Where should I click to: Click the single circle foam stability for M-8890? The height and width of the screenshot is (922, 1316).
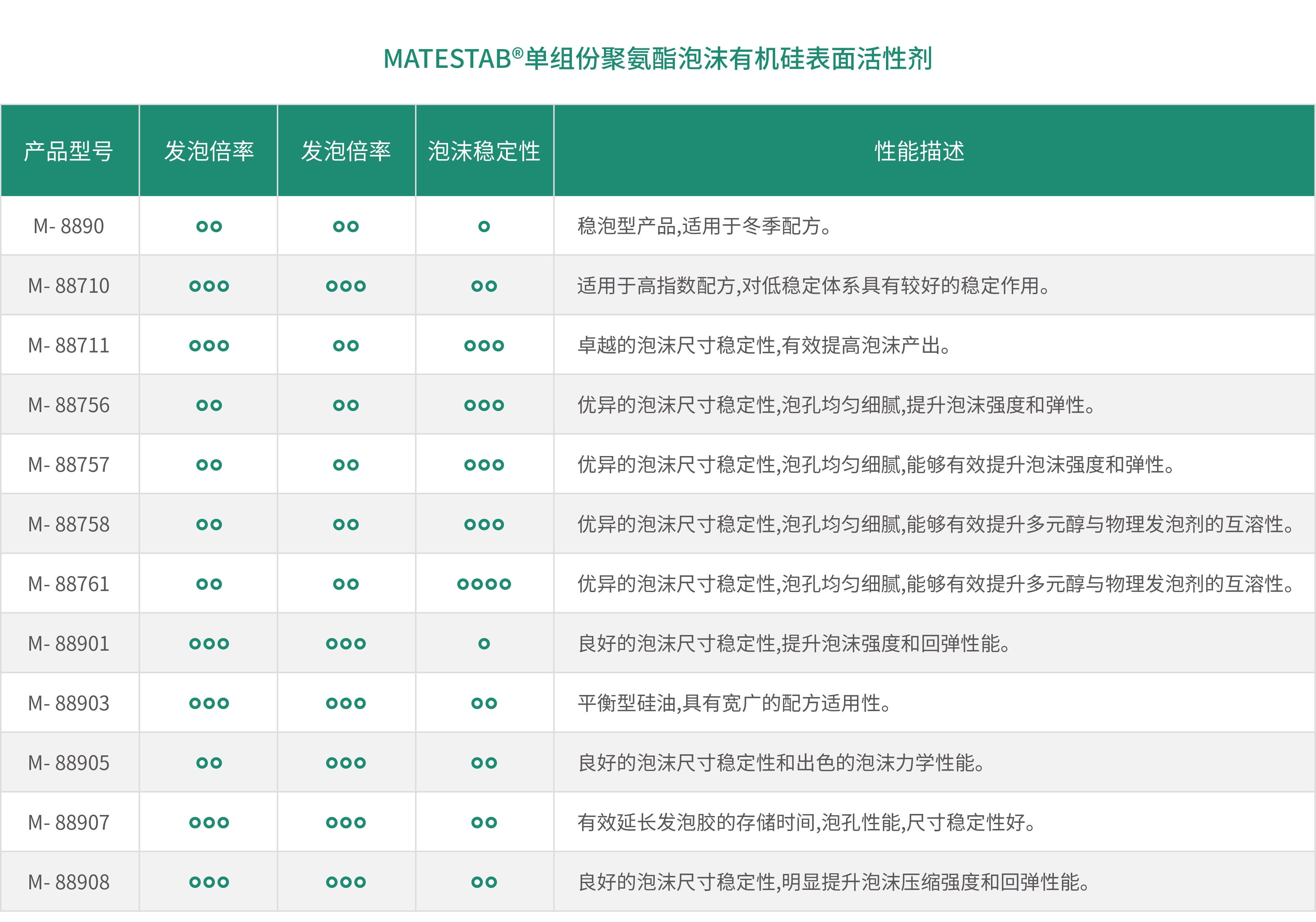click(484, 226)
